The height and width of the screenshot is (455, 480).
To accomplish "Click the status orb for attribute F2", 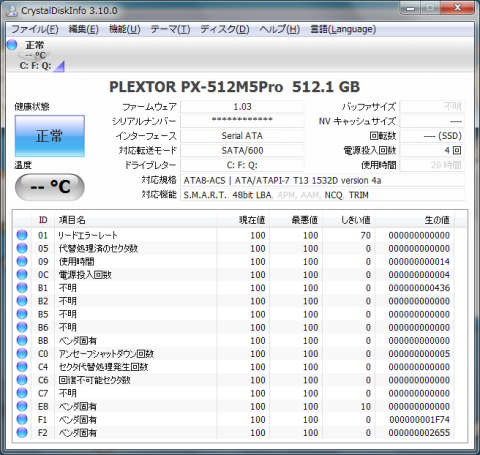I will pyautogui.click(x=22, y=433).
